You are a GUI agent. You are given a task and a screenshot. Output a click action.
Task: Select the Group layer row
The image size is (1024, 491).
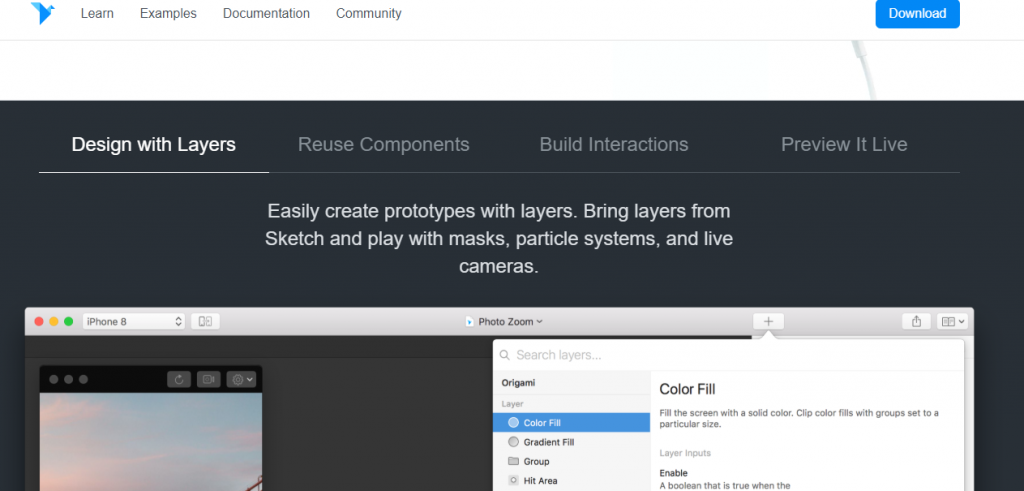(x=571, y=461)
